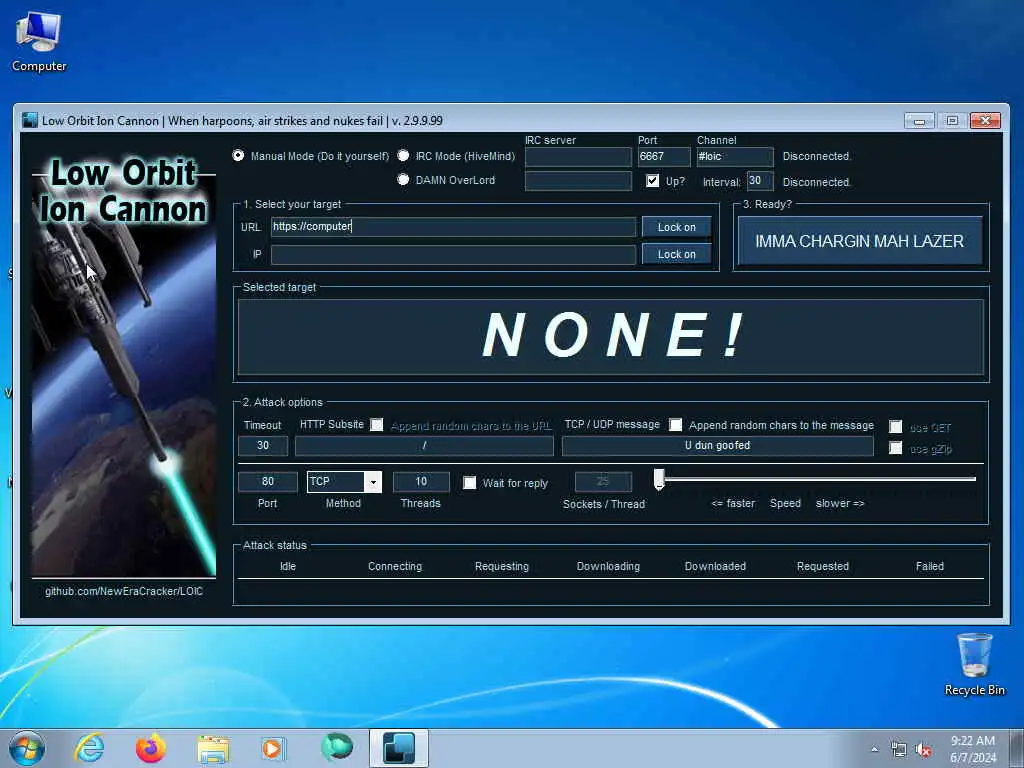Click the Threads field showing 10
This screenshot has height=768, width=1024.
pos(421,481)
